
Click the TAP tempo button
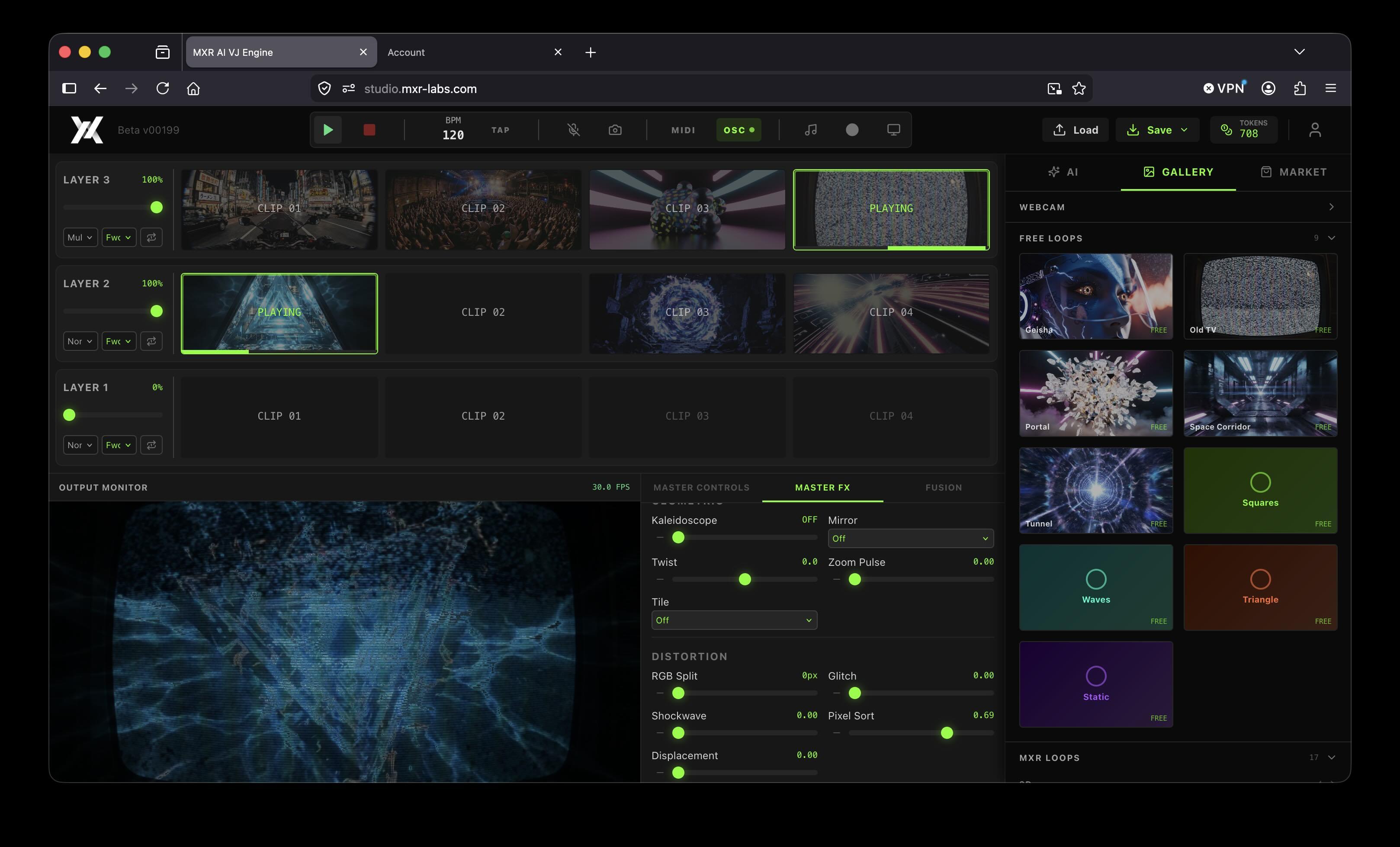click(500, 130)
